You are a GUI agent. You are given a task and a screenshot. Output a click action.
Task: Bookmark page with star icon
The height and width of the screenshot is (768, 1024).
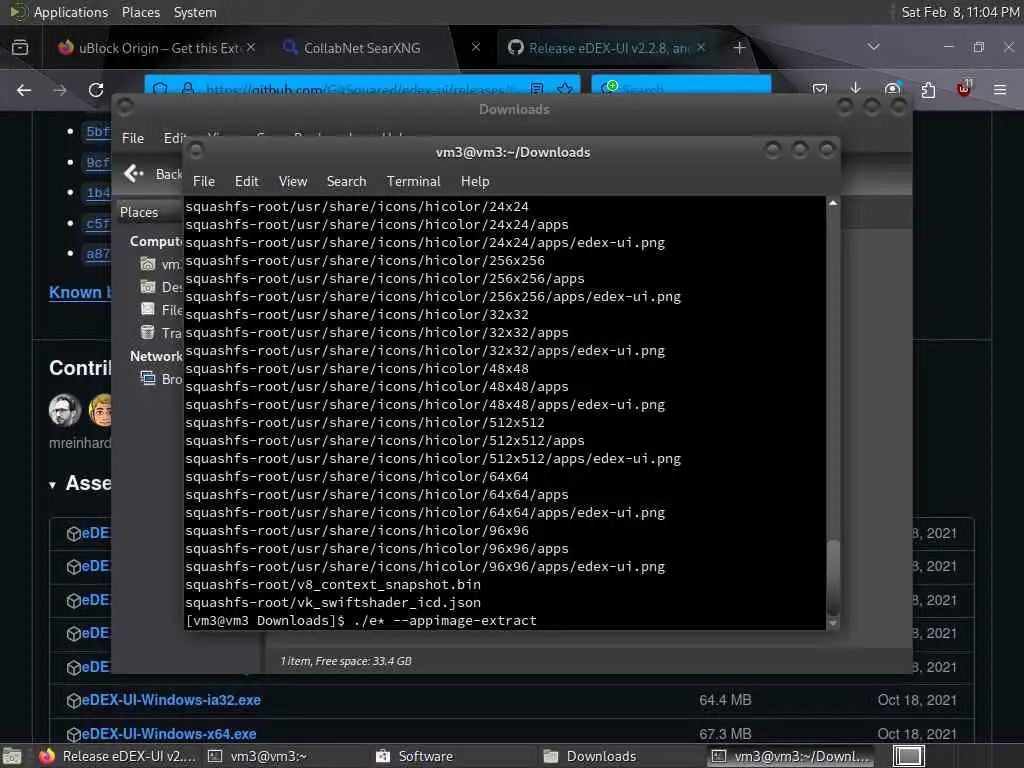(x=566, y=88)
